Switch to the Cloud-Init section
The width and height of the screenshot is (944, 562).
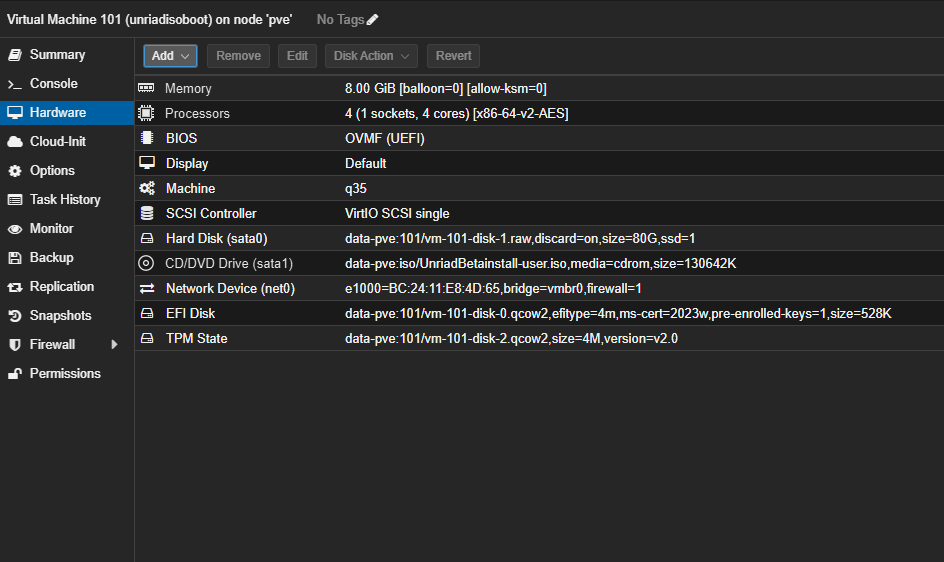pyautogui.click(x=58, y=142)
